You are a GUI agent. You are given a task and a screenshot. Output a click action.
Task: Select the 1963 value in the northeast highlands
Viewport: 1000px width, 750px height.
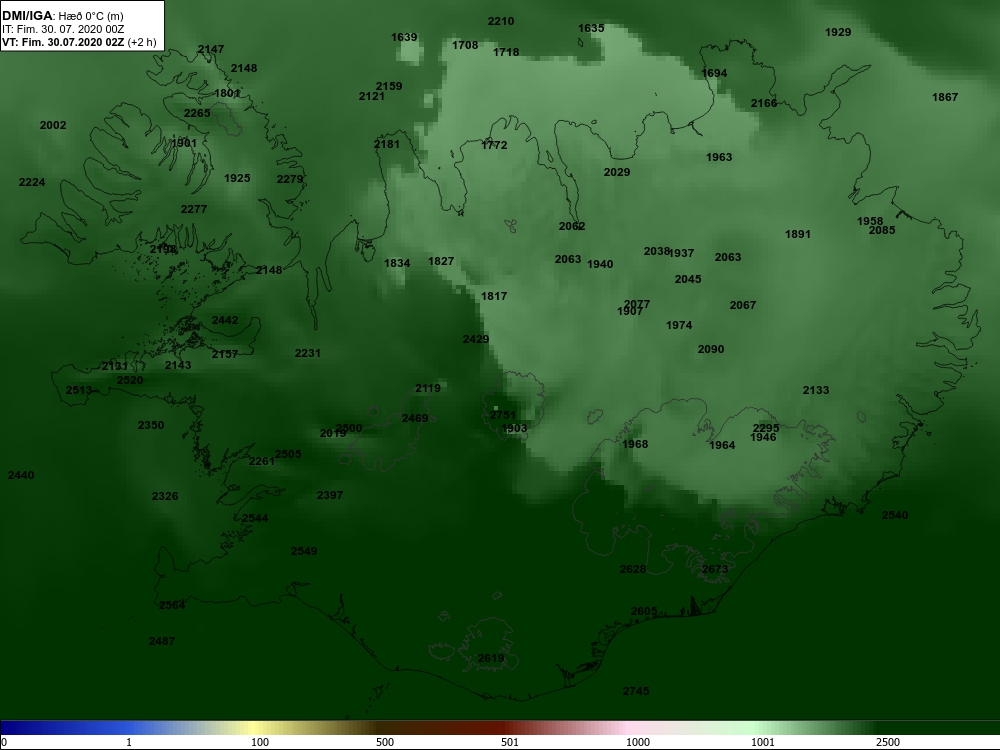tap(719, 158)
